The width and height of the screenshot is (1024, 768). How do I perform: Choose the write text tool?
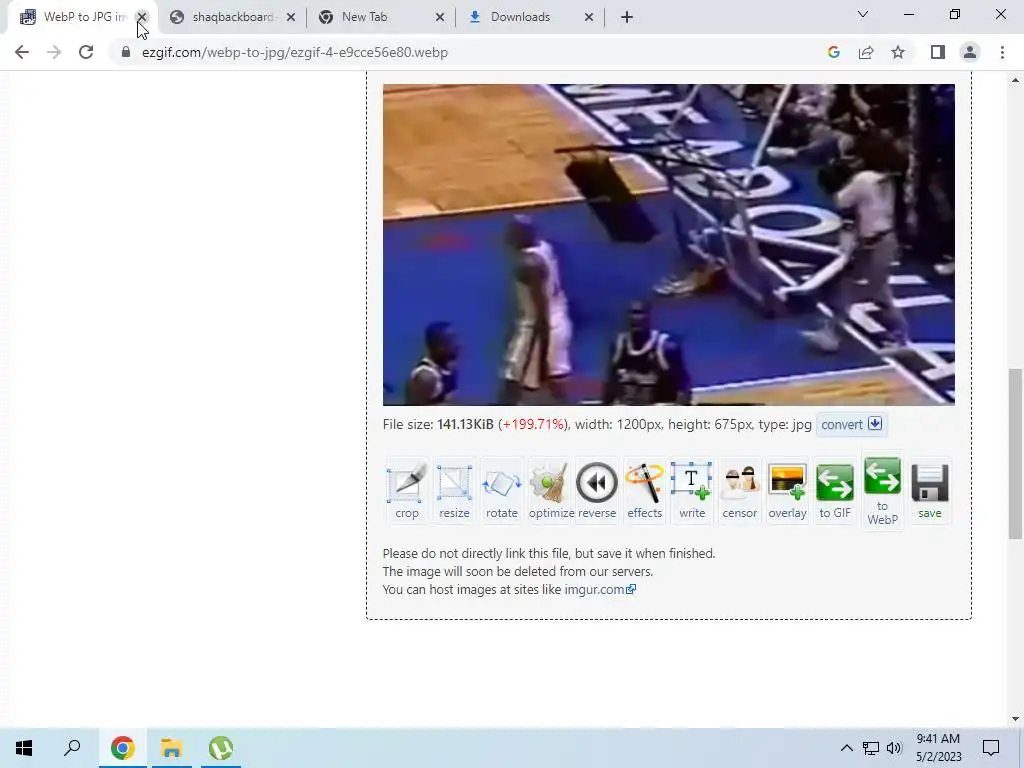pyautogui.click(x=692, y=491)
